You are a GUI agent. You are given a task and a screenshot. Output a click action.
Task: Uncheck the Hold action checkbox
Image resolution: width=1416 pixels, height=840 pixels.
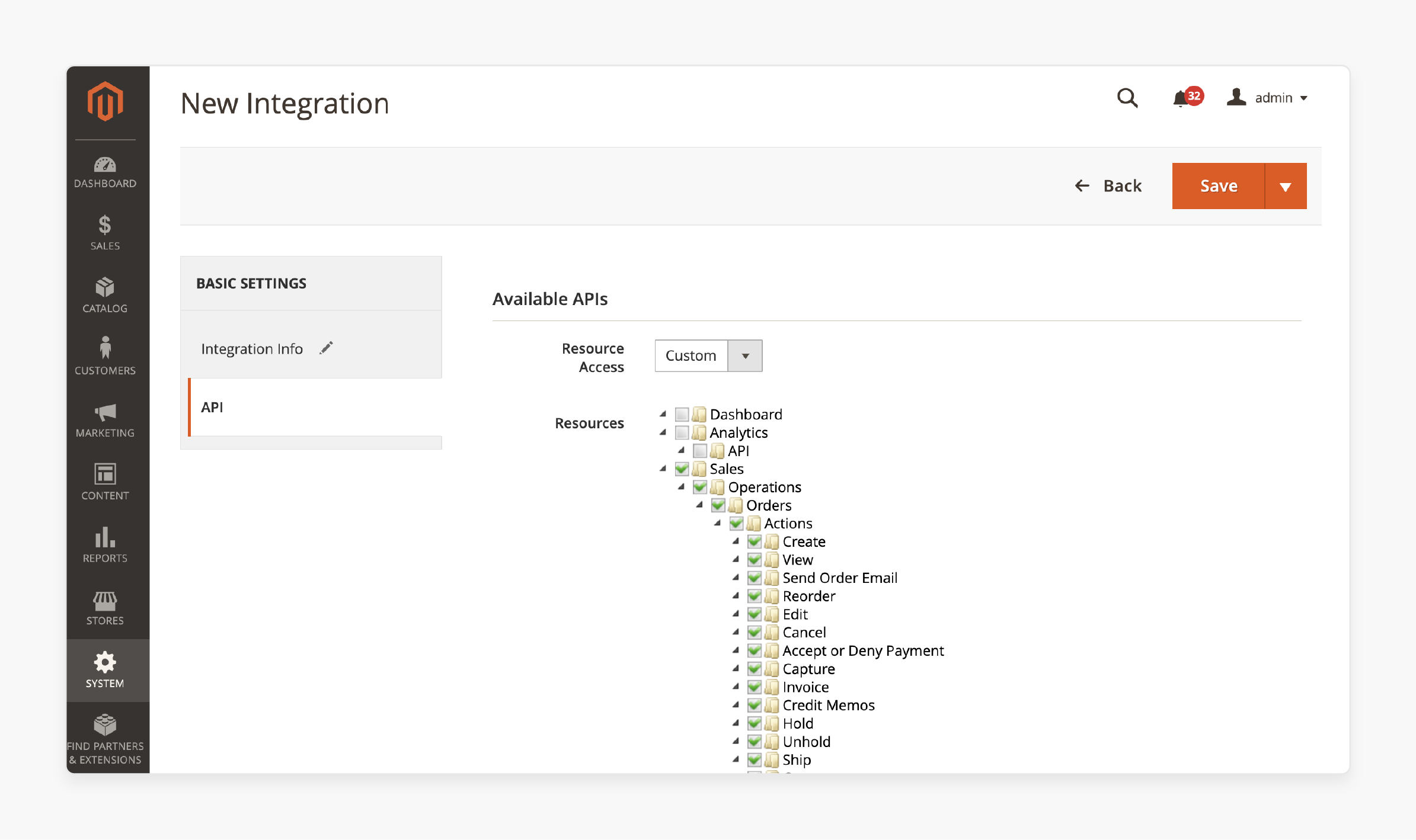(755, 723)
